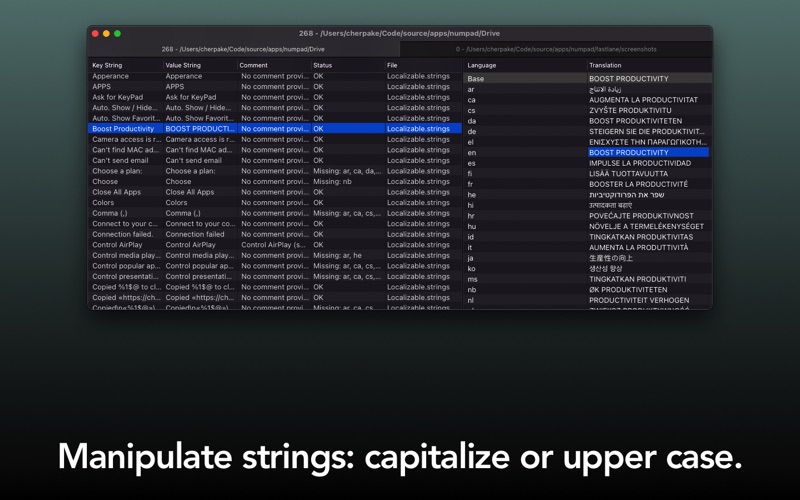This screenshot has height=500, width=800.
Task: Select the Control AirPlay key row
Action: pos(275,245)
